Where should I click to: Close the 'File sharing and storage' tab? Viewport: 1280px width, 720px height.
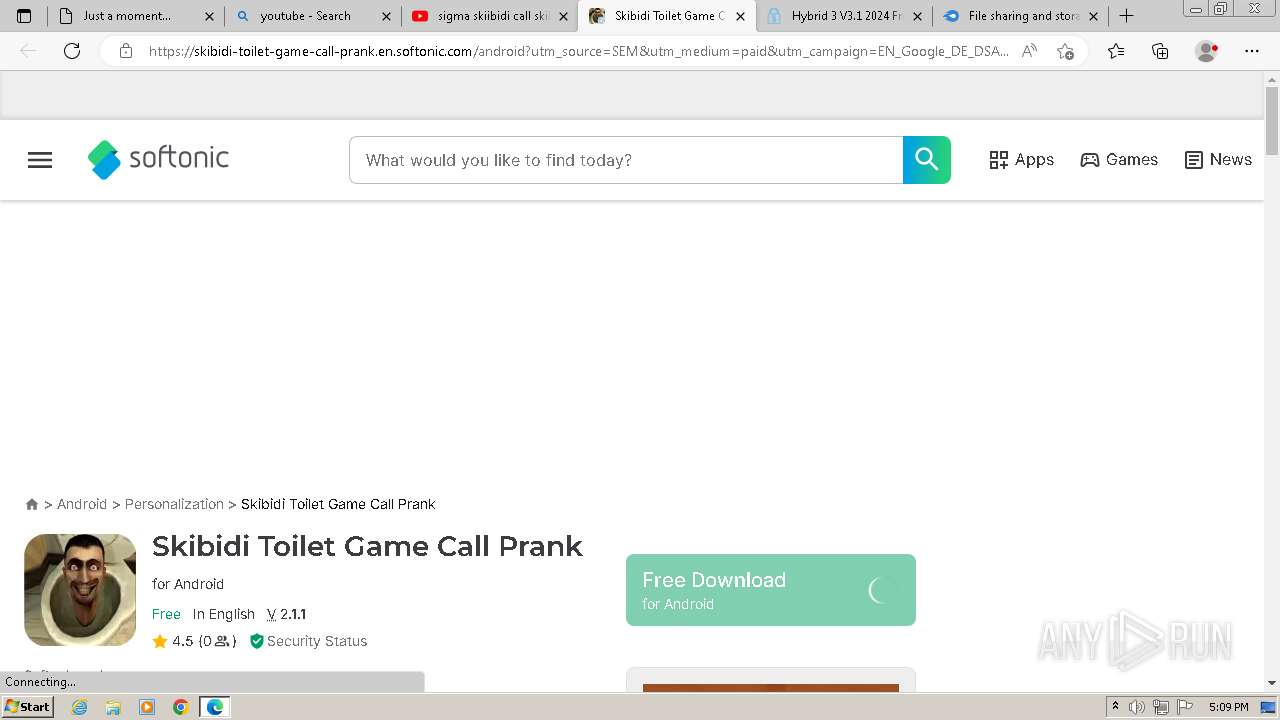pos(1093,16)
